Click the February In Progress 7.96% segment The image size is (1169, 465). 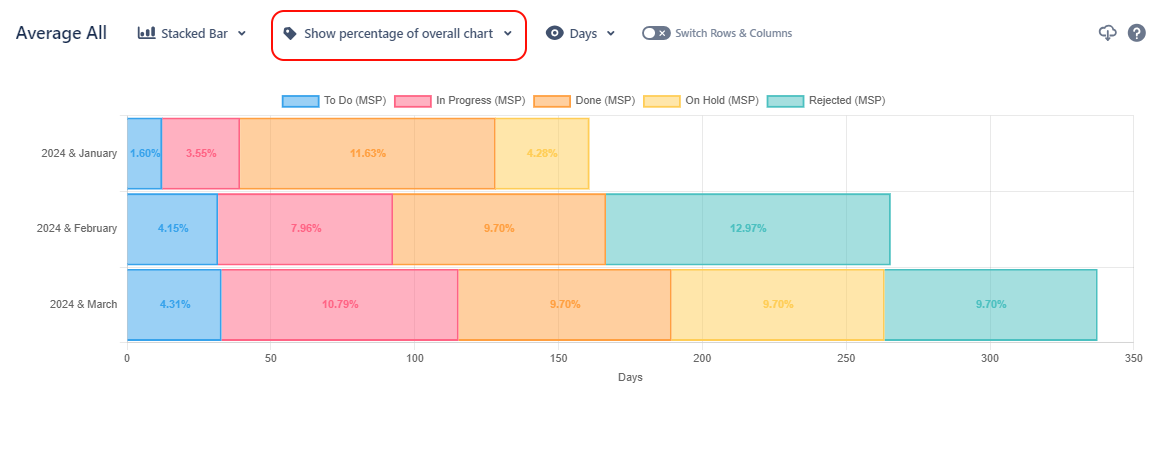click(305, 229)
